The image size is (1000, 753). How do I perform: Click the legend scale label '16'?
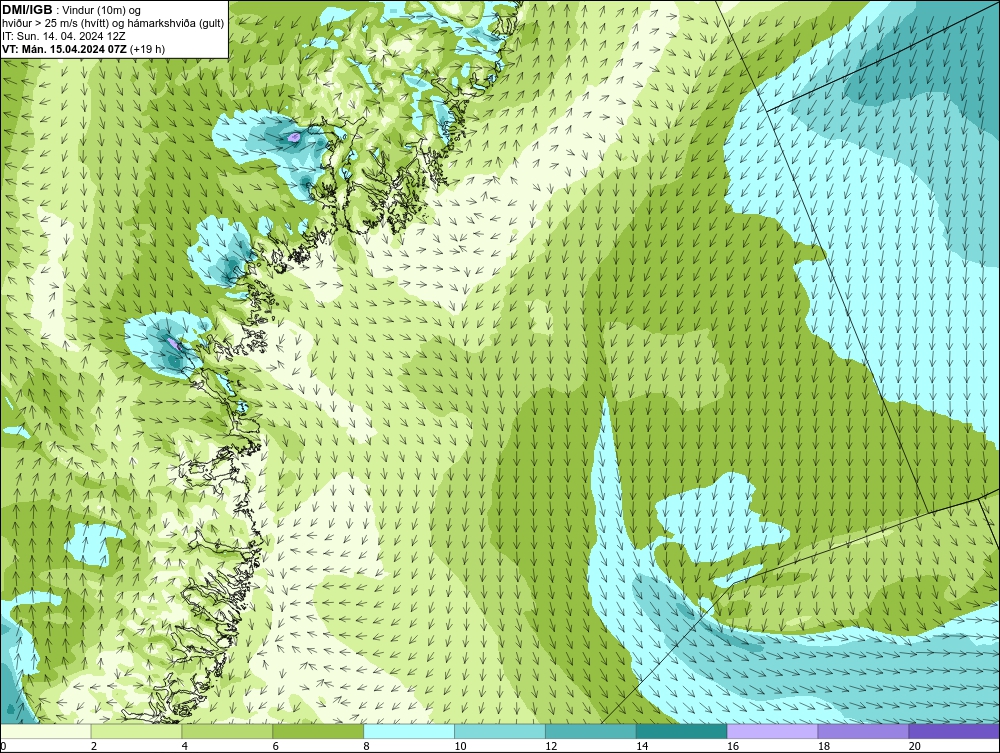click(x=733, y=746)
